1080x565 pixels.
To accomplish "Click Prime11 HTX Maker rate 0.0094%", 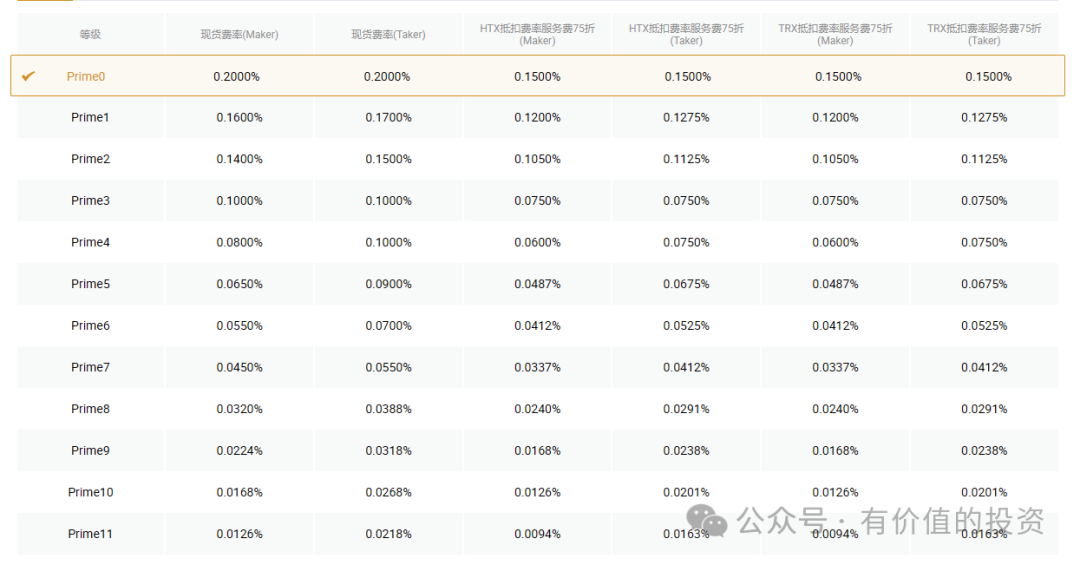I will click(x=537, y=534).
